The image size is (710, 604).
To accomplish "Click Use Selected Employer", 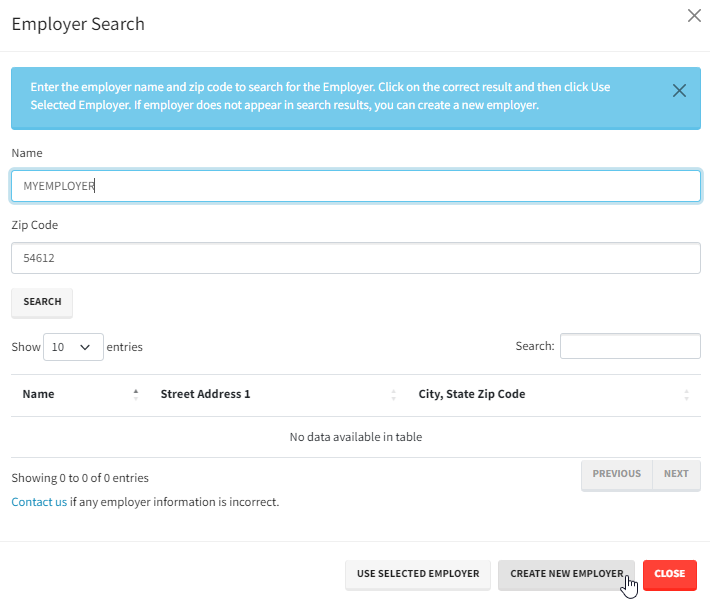I will click(x=418, y=574).
